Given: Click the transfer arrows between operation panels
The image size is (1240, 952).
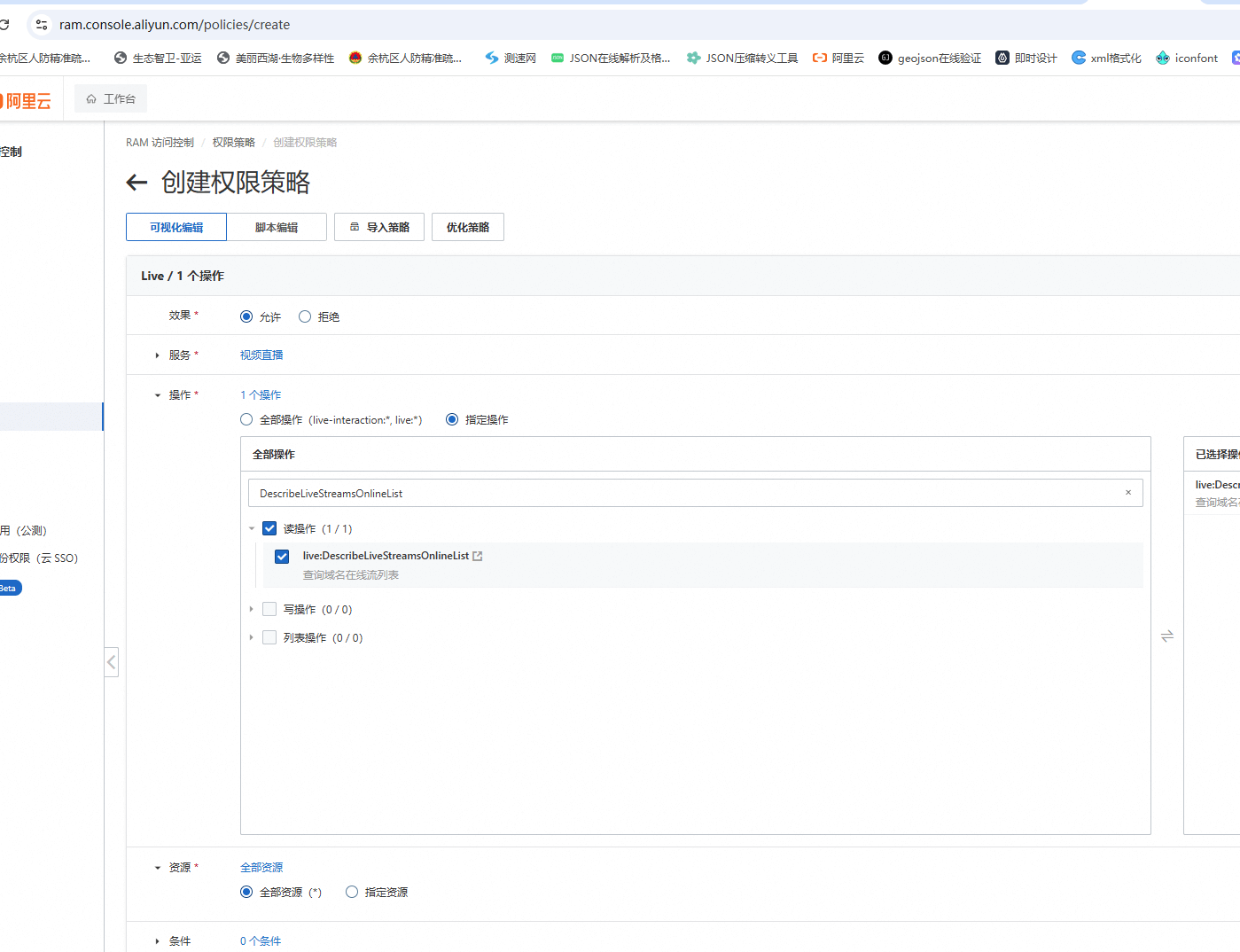Looking at the screenshot, I should click(1166, 636).
